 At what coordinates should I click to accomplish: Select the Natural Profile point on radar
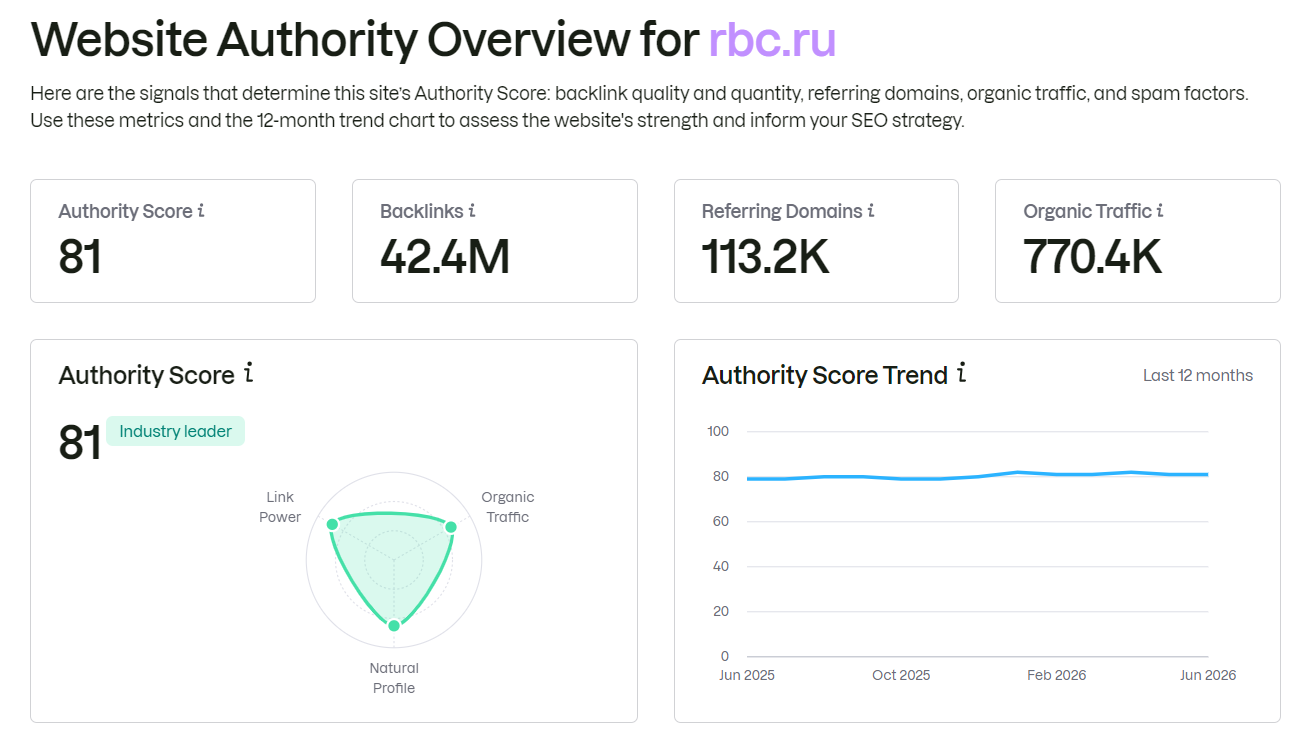[x=394, y=625]
